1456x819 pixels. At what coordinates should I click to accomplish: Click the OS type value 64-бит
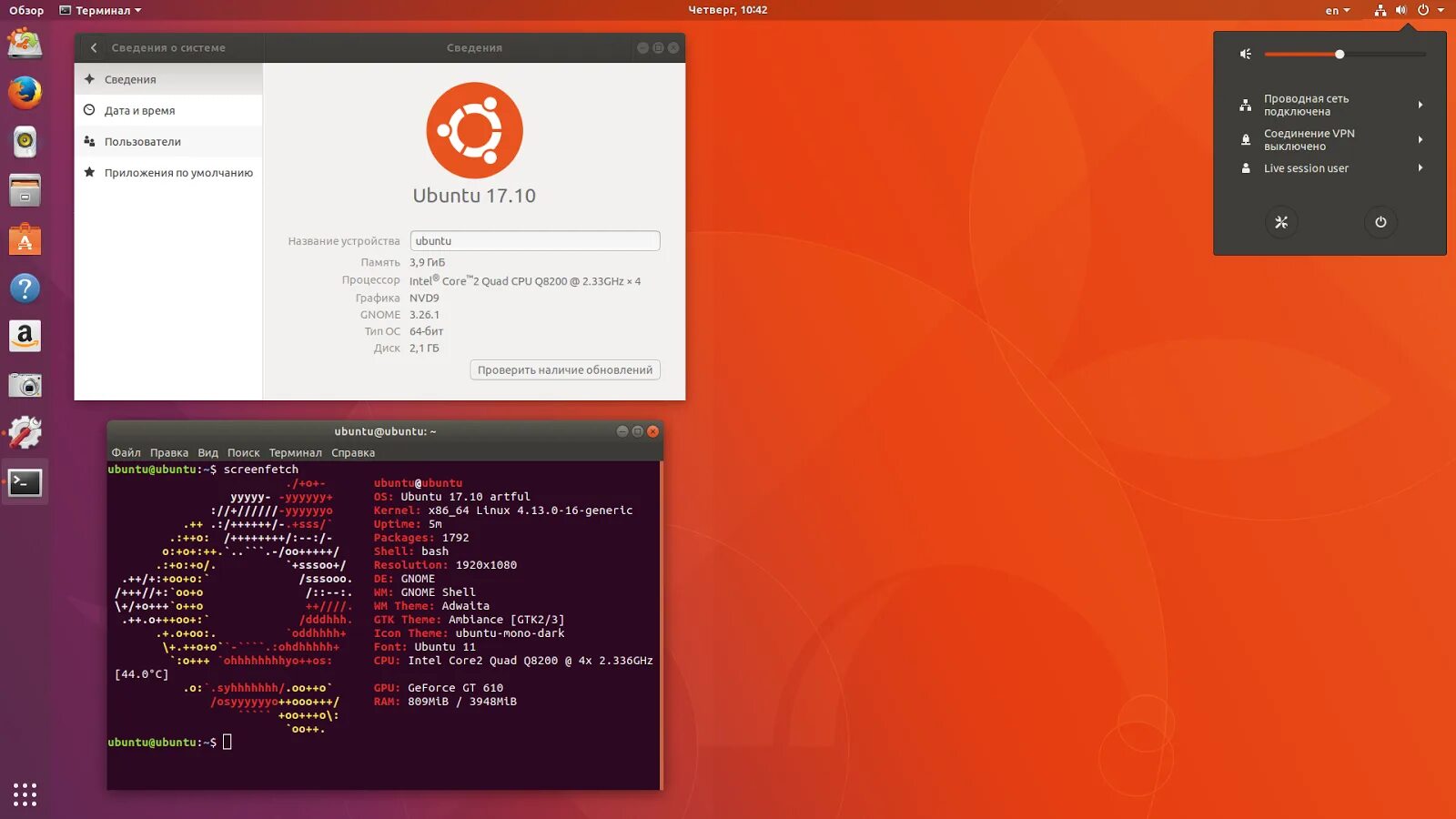(x=426, y=331)
